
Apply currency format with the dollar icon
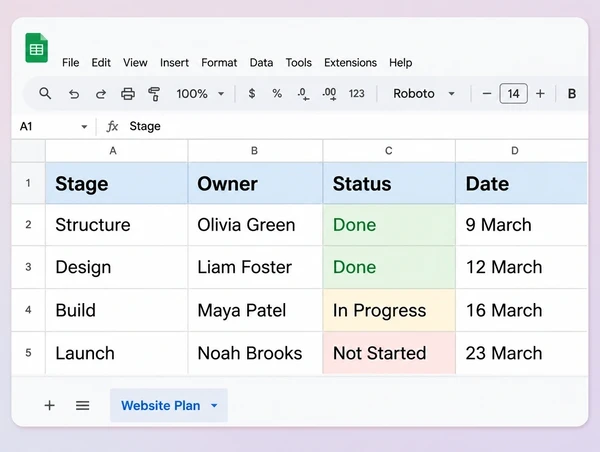[252, 93]
